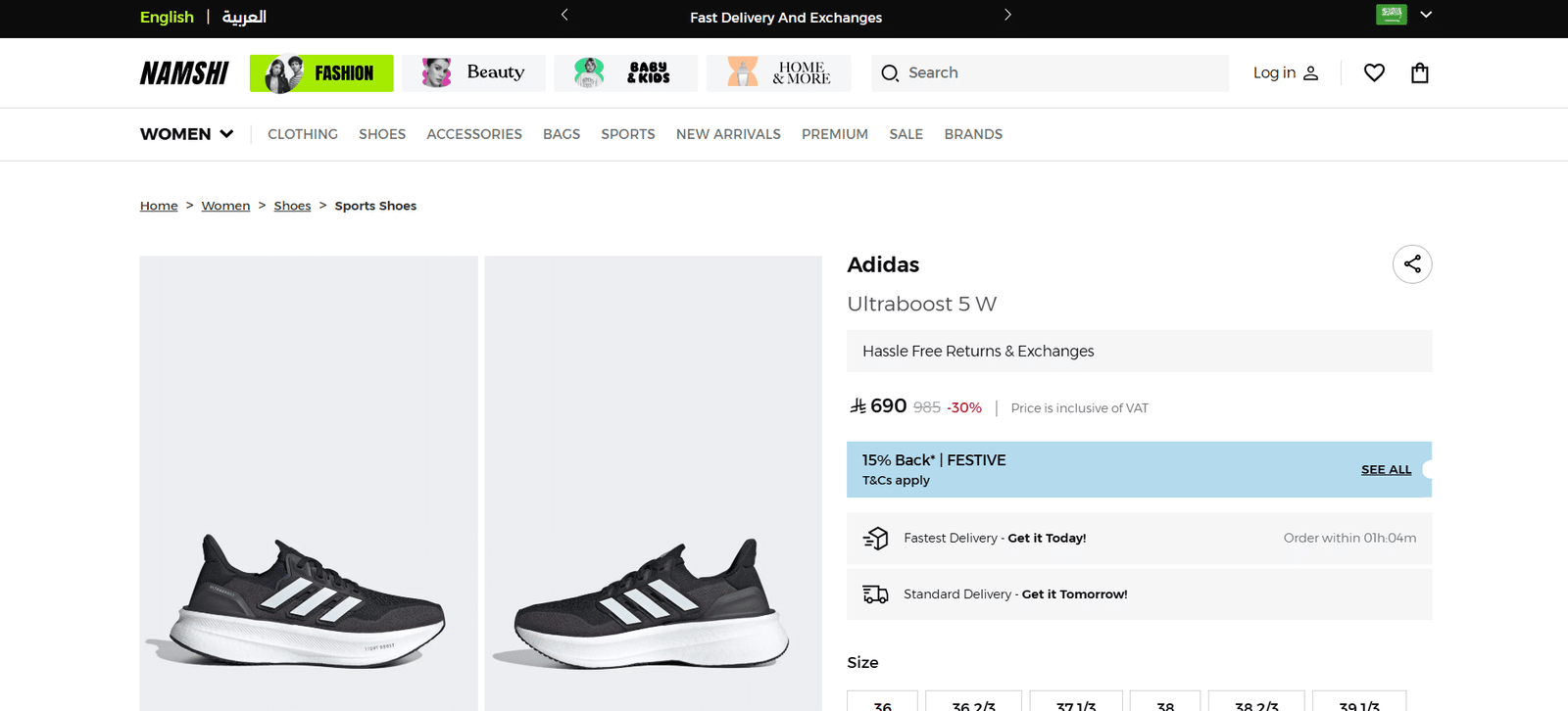Click the share product icon

(x=1412, y=264)
